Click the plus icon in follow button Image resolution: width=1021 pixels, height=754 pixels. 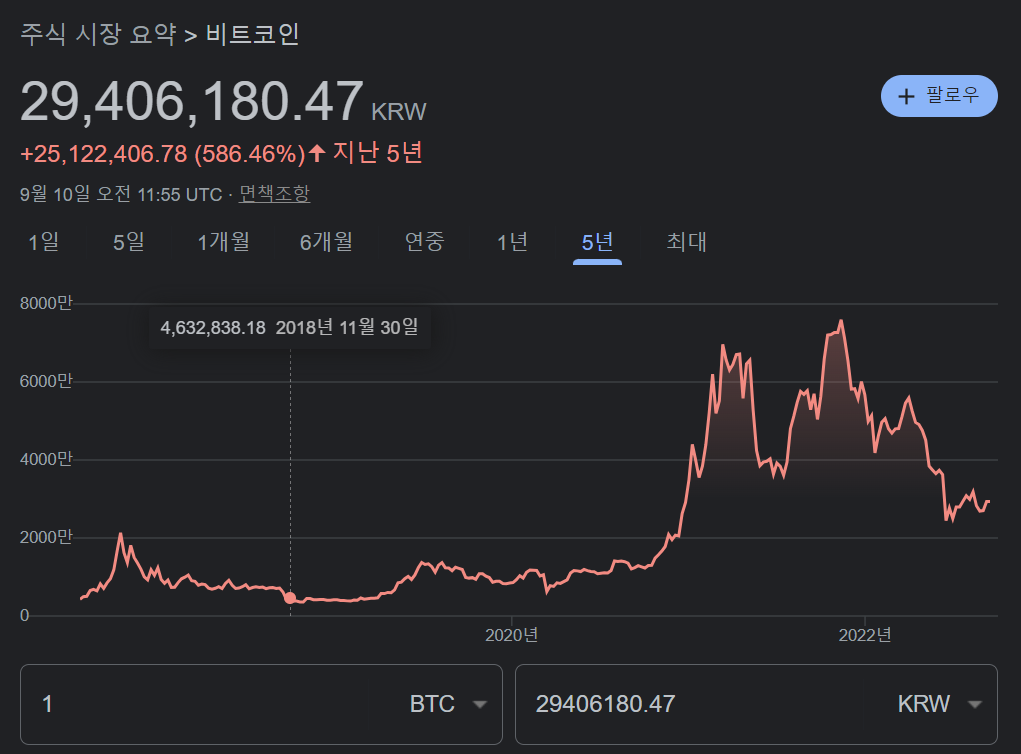[x=906, y=96]
